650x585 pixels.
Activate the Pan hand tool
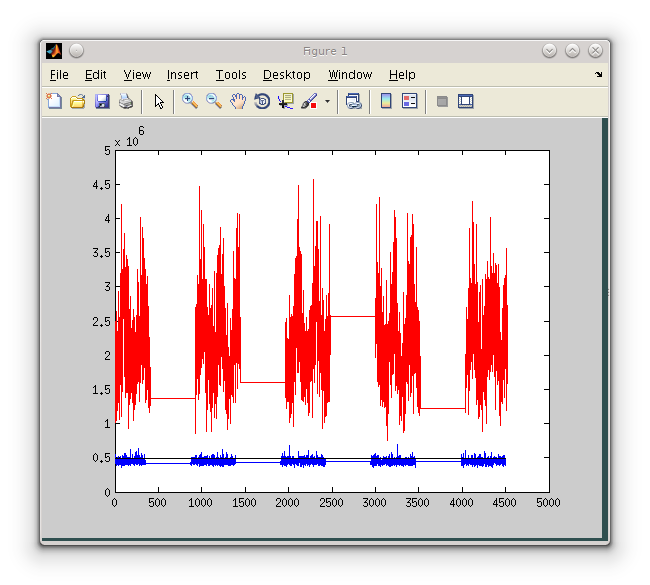(x=238, y=101)
